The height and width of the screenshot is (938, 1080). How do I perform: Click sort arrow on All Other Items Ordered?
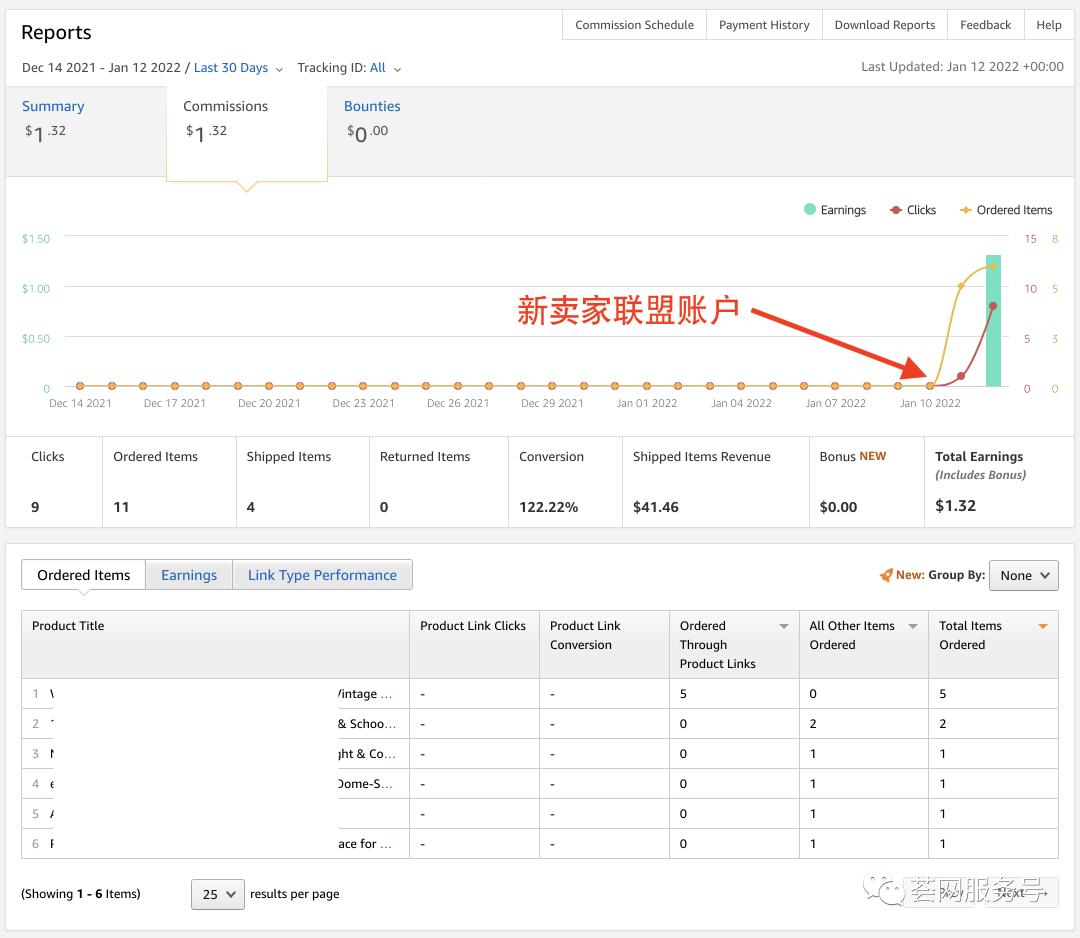pyautogui.click(x=913, y=627)
